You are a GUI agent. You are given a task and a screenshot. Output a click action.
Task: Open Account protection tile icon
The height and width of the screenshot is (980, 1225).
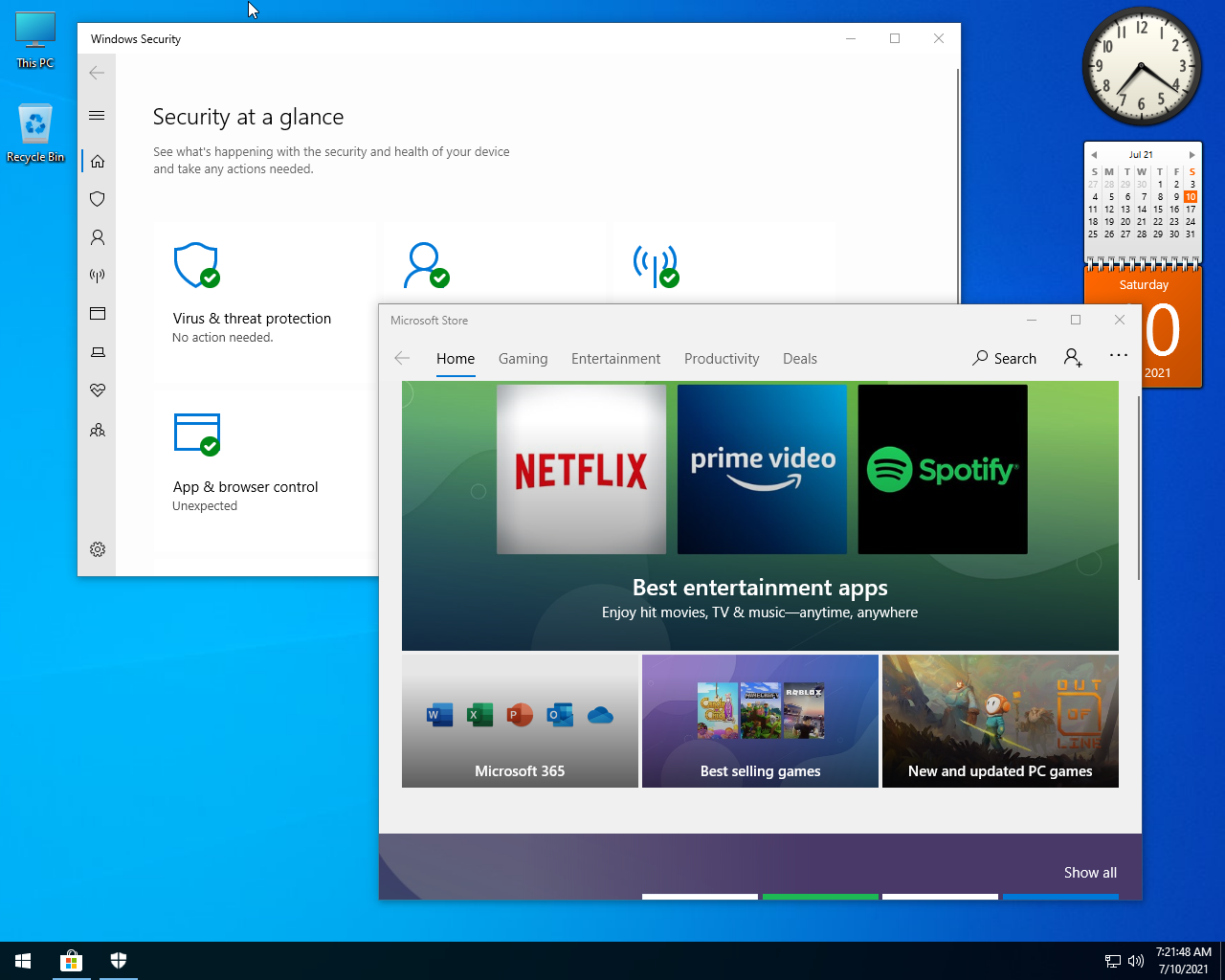426,265
